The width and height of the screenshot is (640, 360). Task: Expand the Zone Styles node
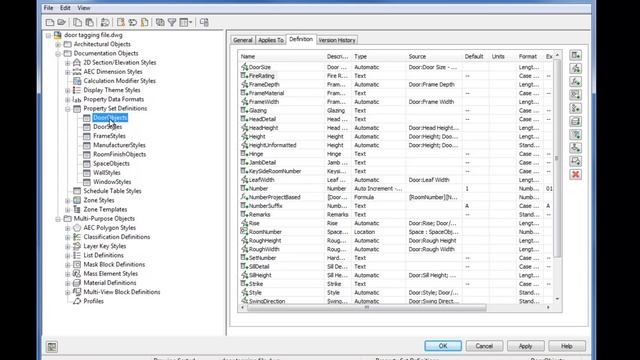point(68,201)
